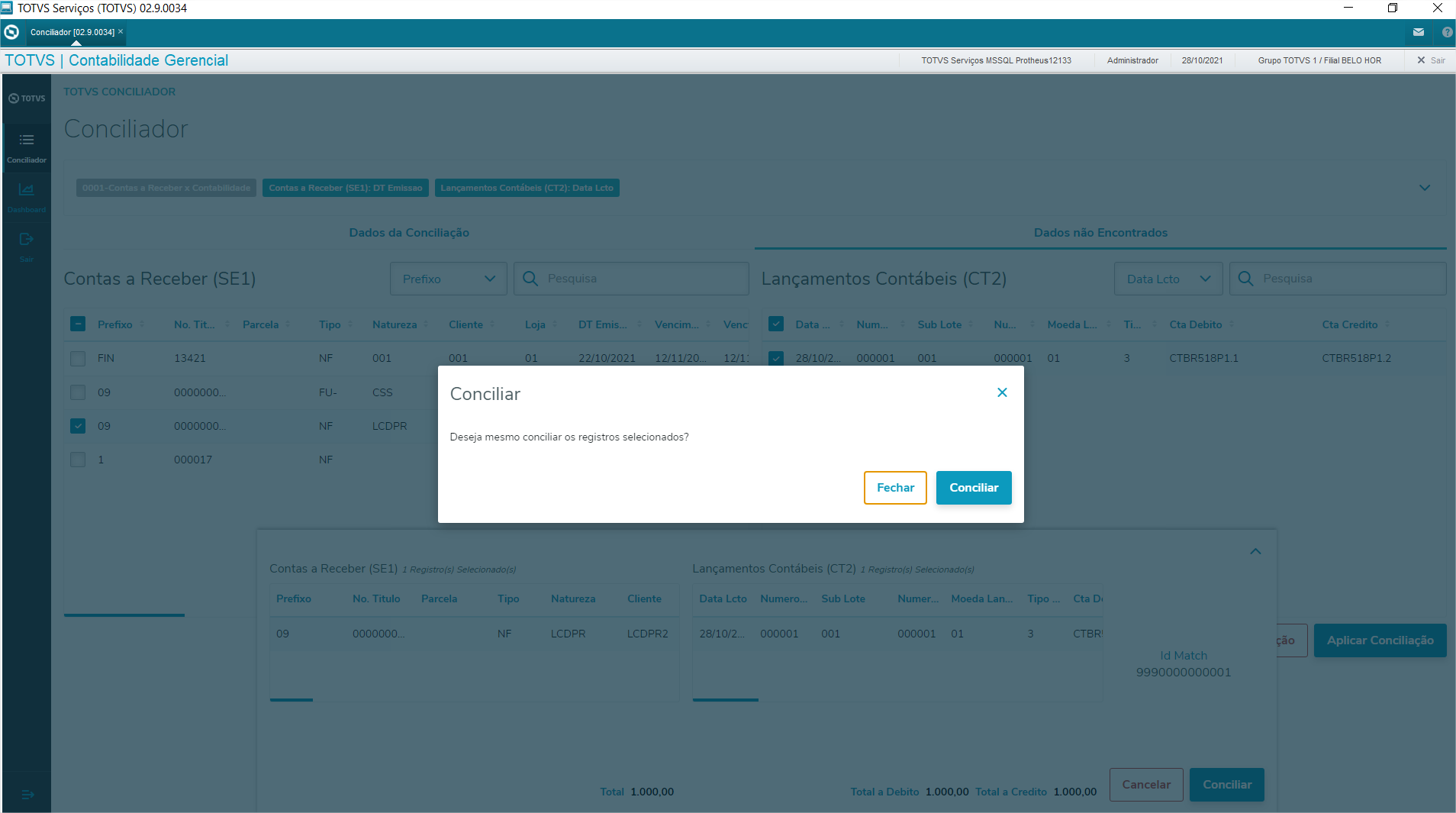Click the Cancelar button in bottom panel
This screenshot has height=813, width=1456.
[1146, 785]
